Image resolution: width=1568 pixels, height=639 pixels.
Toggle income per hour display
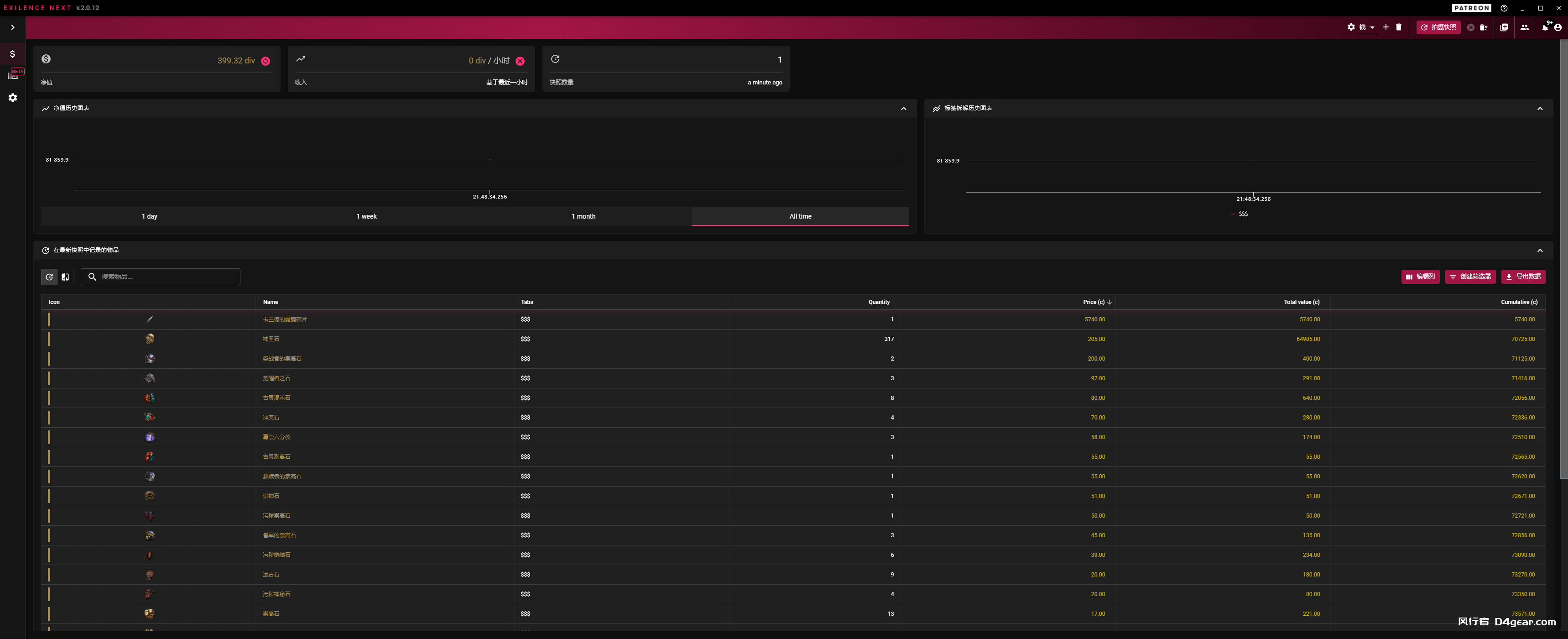pyautogui.click(x=520, y=61)
